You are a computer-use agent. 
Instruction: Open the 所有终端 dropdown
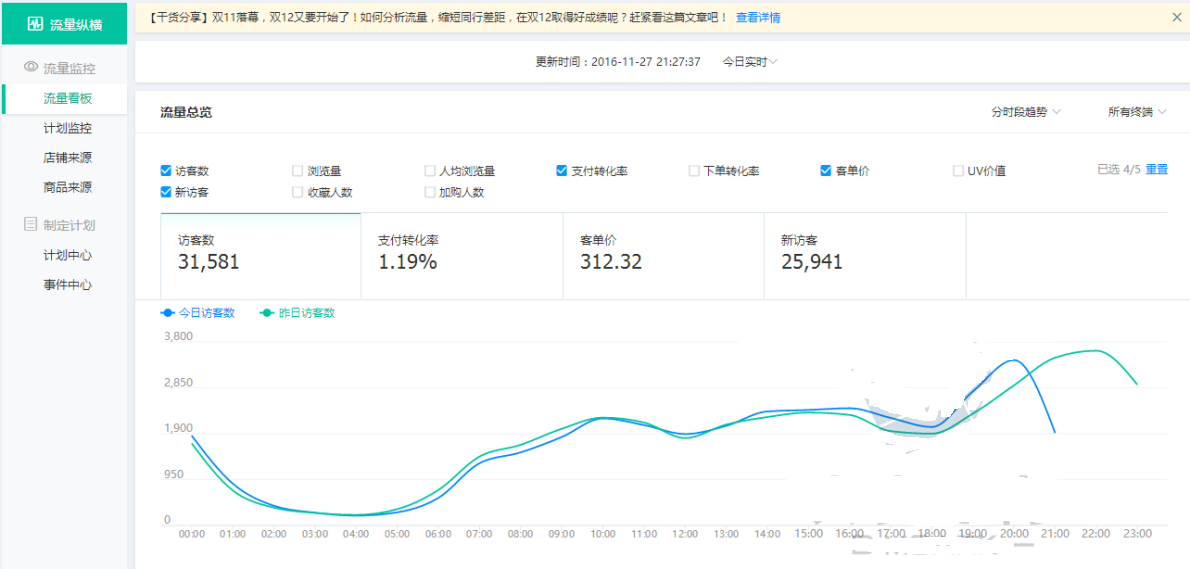tap(1136, 112)
